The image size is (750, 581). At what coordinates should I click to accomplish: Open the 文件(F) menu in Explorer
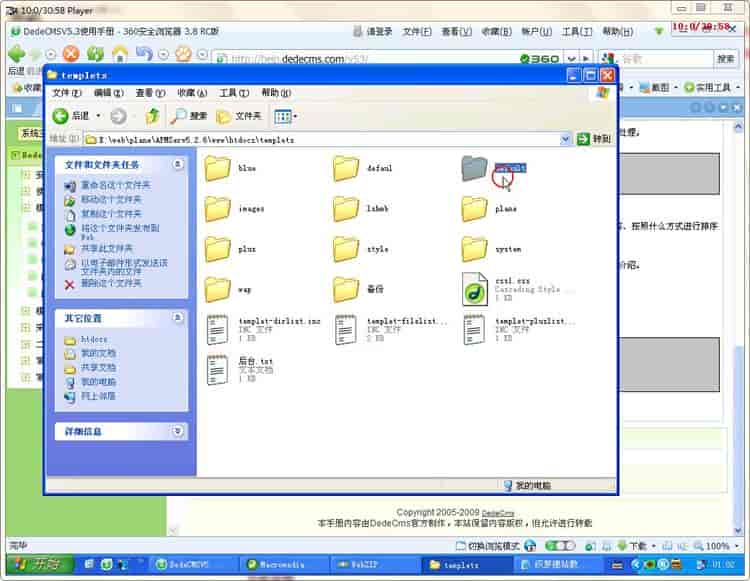pos(66,93)
